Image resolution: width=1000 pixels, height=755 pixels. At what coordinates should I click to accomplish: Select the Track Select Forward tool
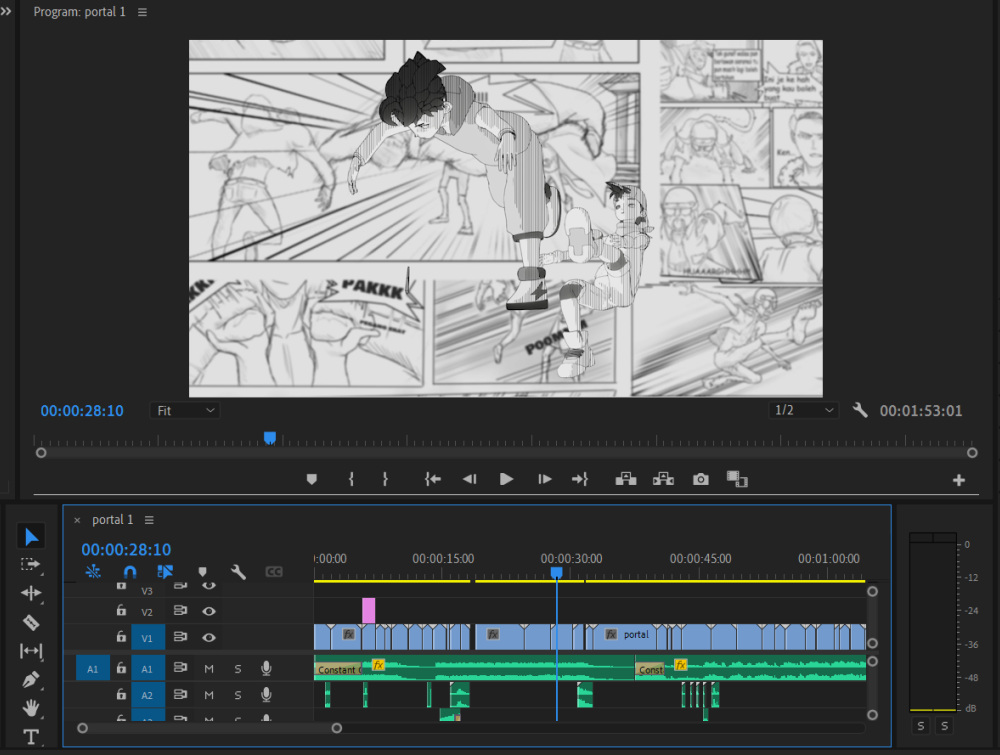(30, 565)
